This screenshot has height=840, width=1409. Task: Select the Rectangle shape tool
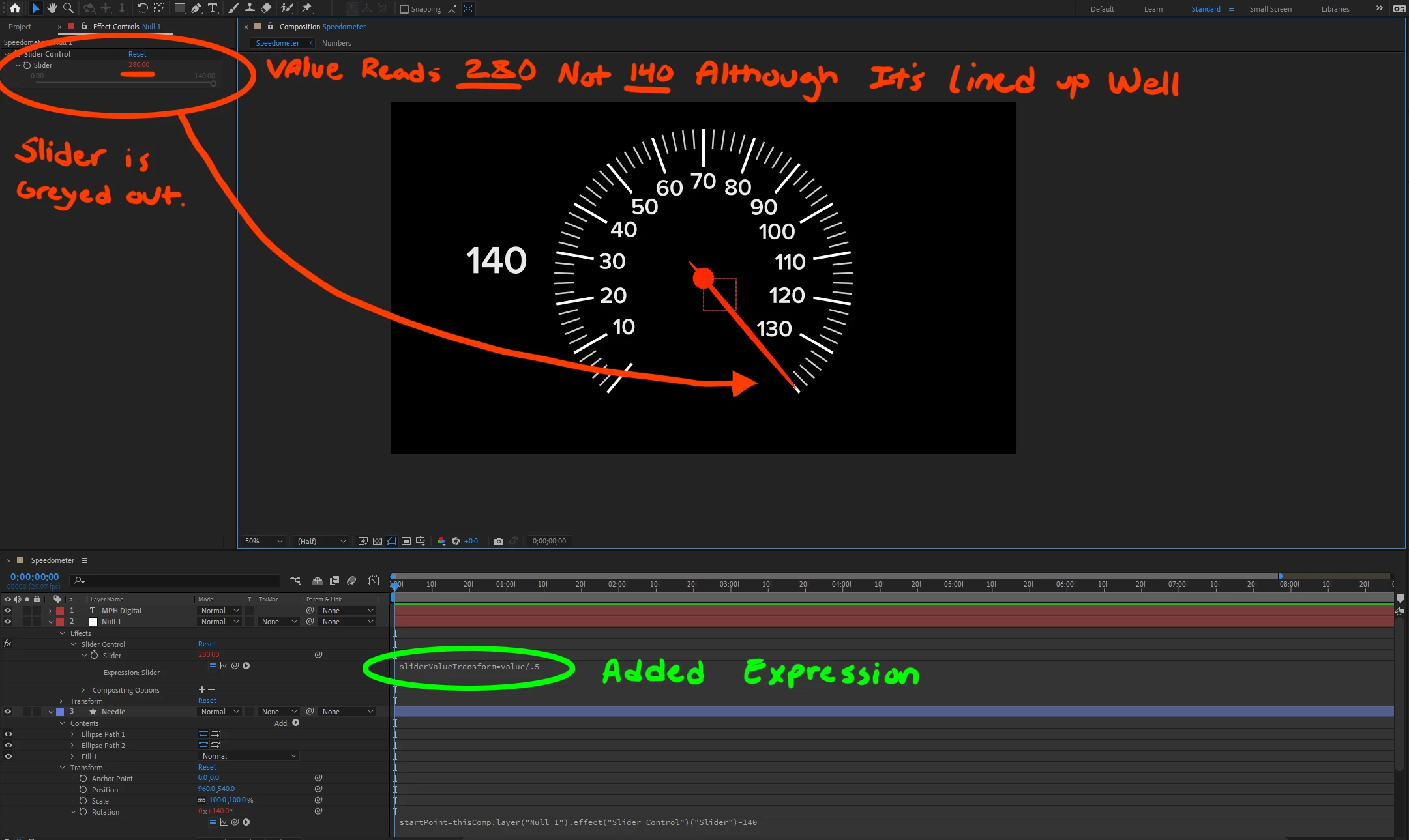click(x=179, y=8)
